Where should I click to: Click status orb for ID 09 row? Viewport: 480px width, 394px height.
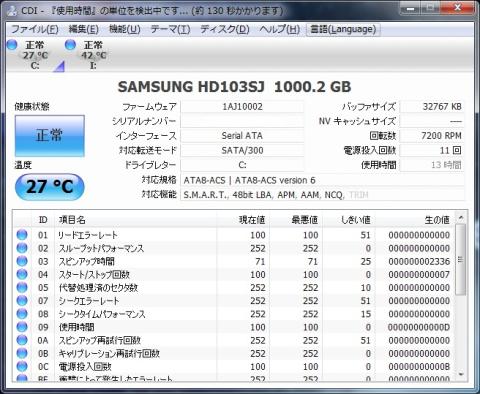[x=22, y=327]
